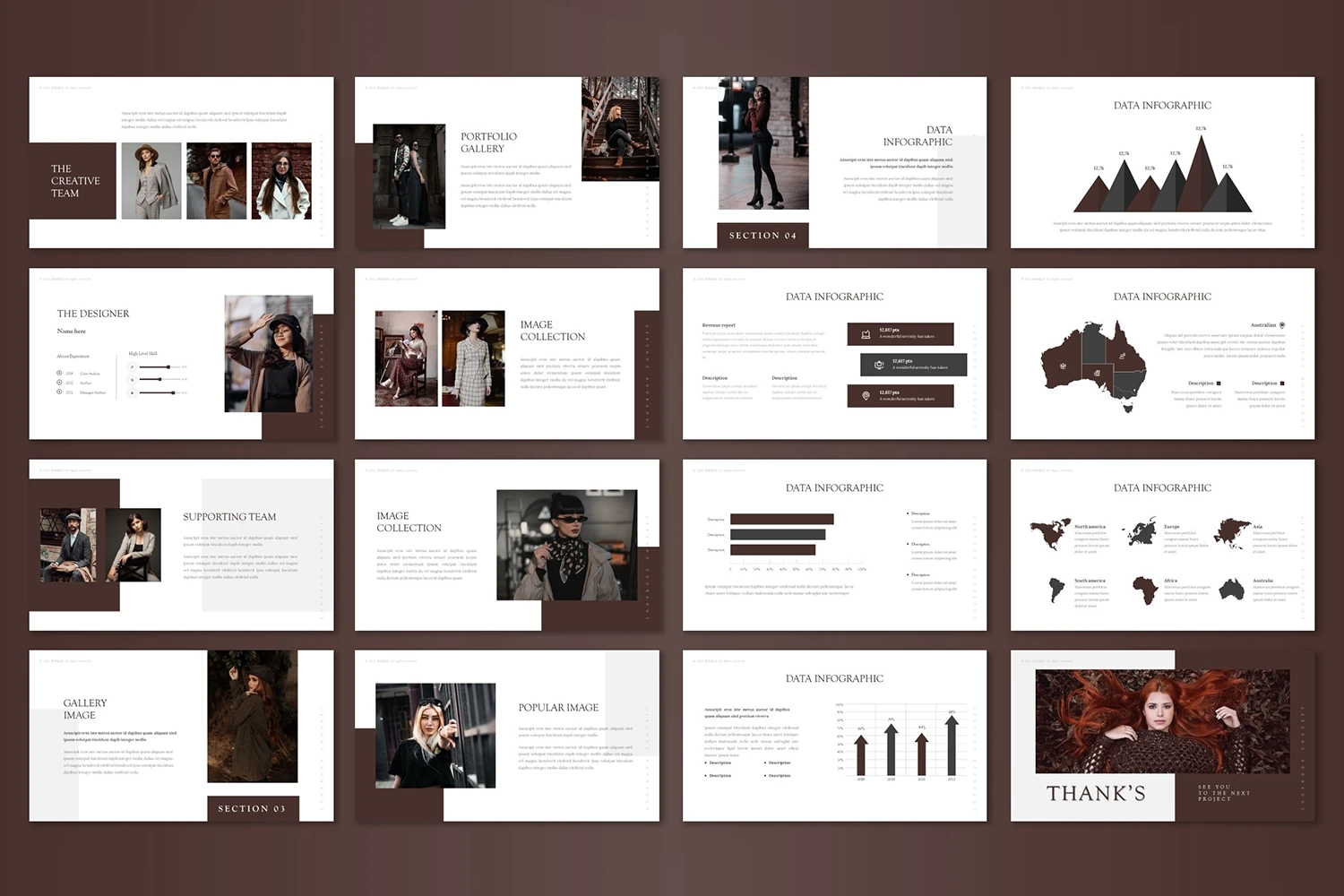Click the first High Level Skill slider handle
Image resolution: width=1344 pixels, height=896 pixels.
click(x=168, y=366)
